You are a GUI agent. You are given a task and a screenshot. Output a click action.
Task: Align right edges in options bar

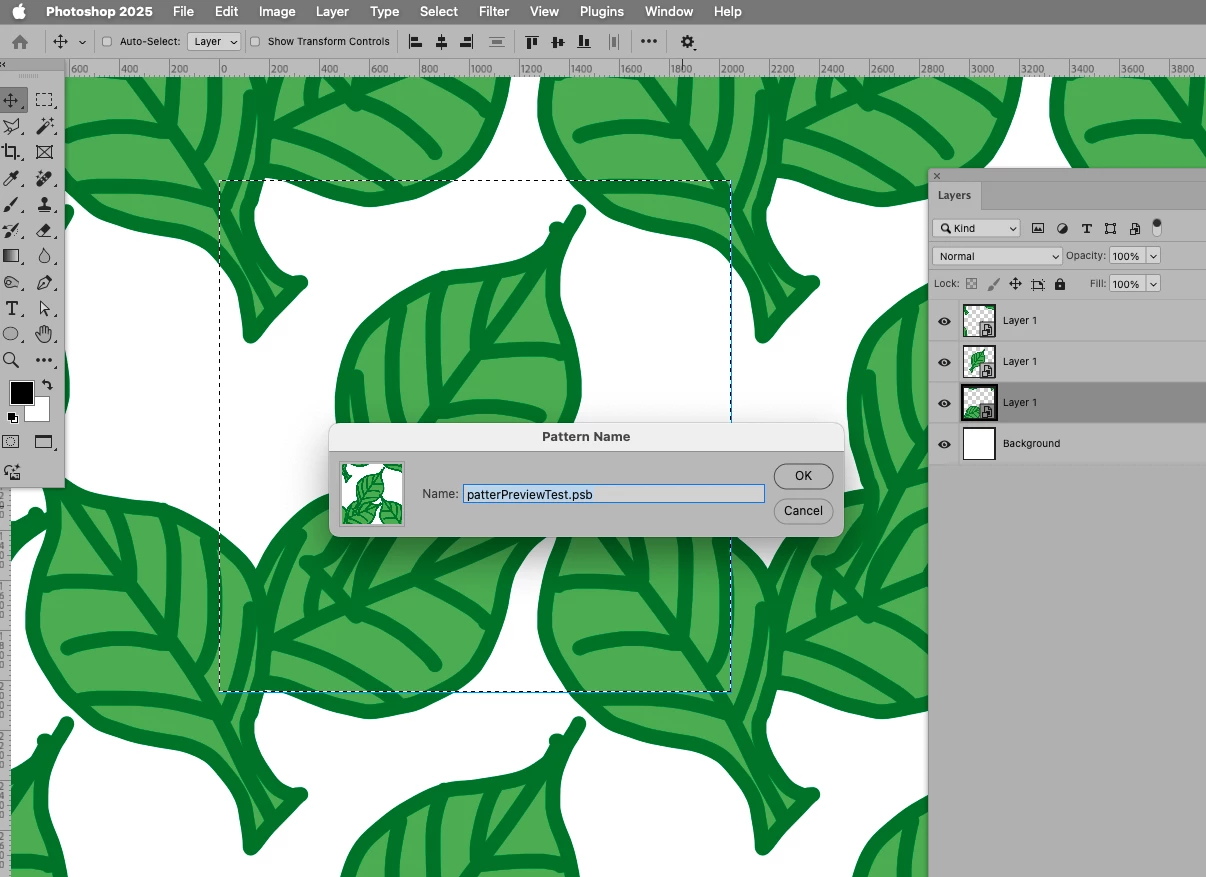pos(466,42)
